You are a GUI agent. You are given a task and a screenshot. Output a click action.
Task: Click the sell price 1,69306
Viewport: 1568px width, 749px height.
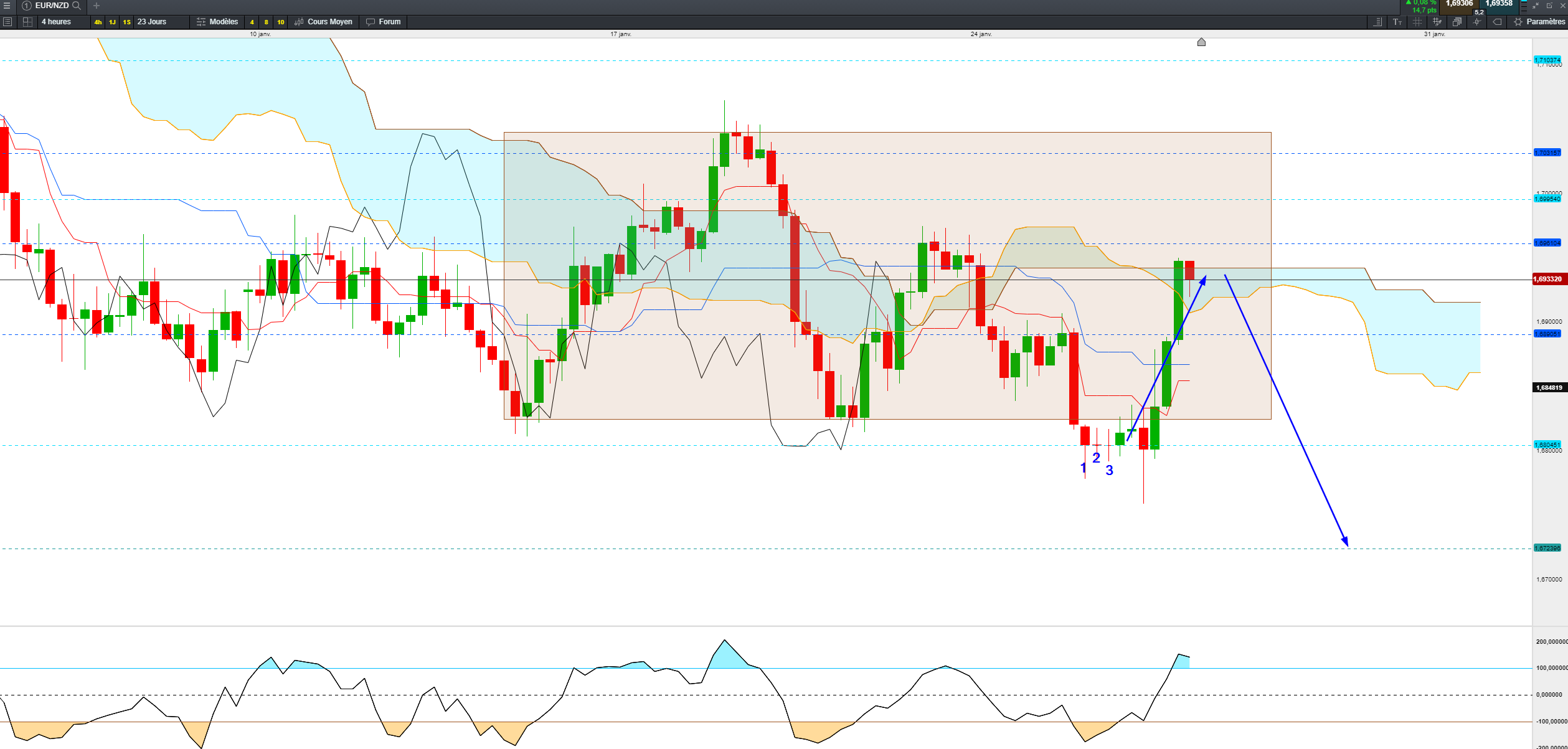(x=1460, y=4)
